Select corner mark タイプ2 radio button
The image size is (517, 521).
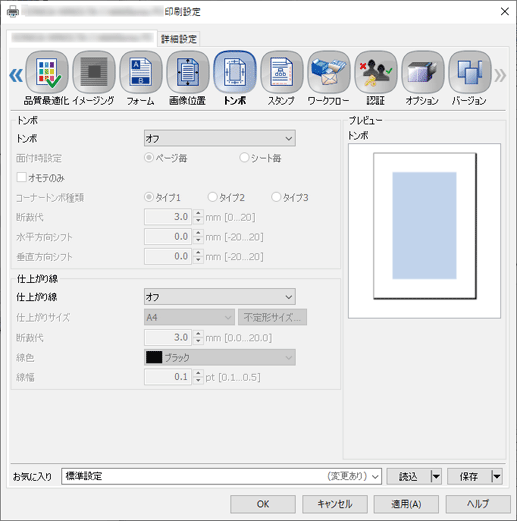tap(212, 197)
